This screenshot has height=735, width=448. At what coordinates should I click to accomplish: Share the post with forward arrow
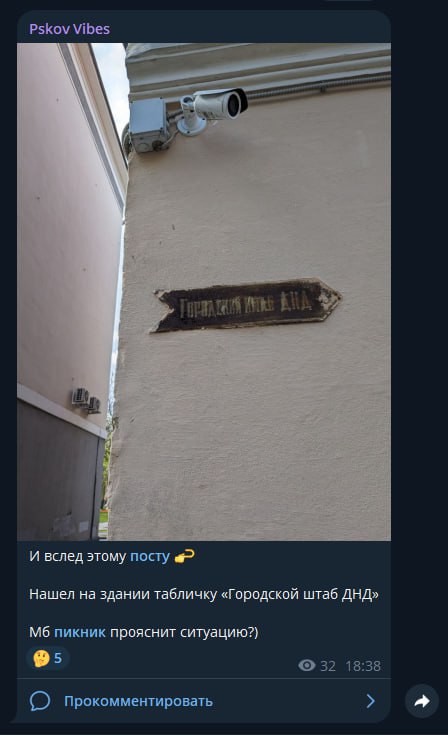(422, 701)
